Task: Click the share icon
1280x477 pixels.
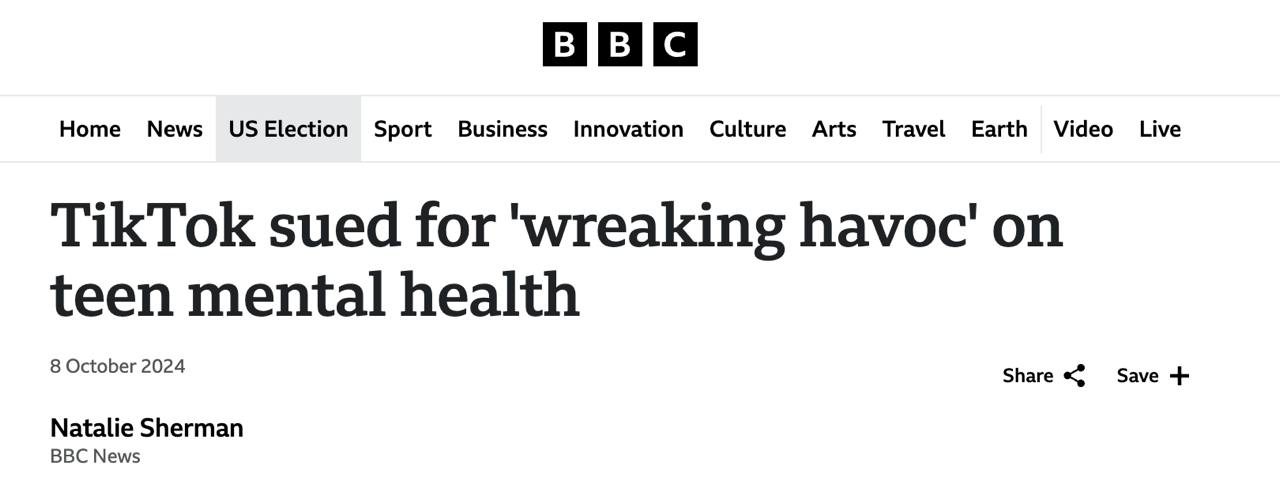Action: (1075, 376)
